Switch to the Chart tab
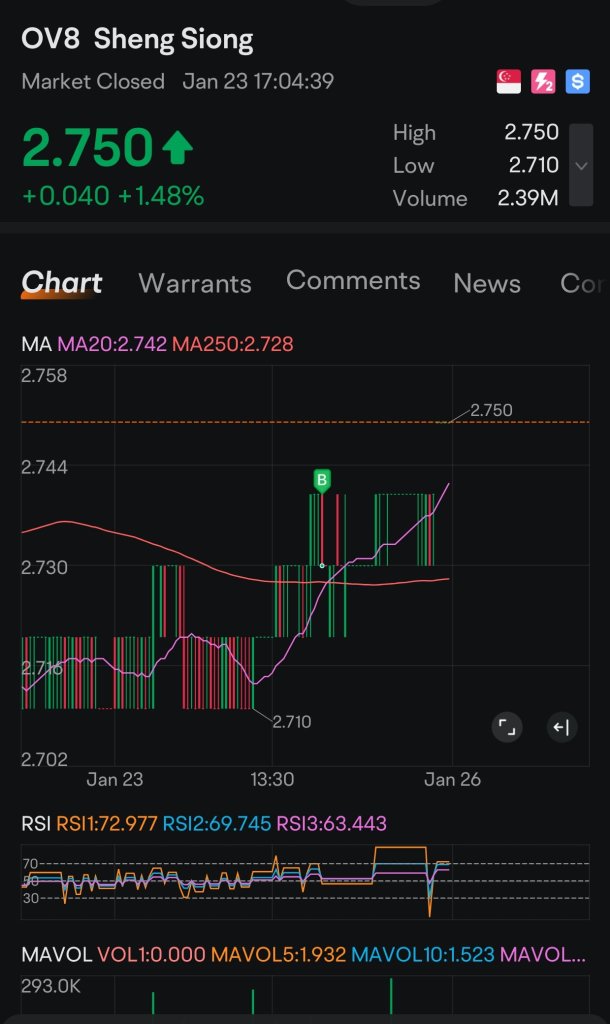Viewport: 610px width, 1024px height. (x=61, y=283)
